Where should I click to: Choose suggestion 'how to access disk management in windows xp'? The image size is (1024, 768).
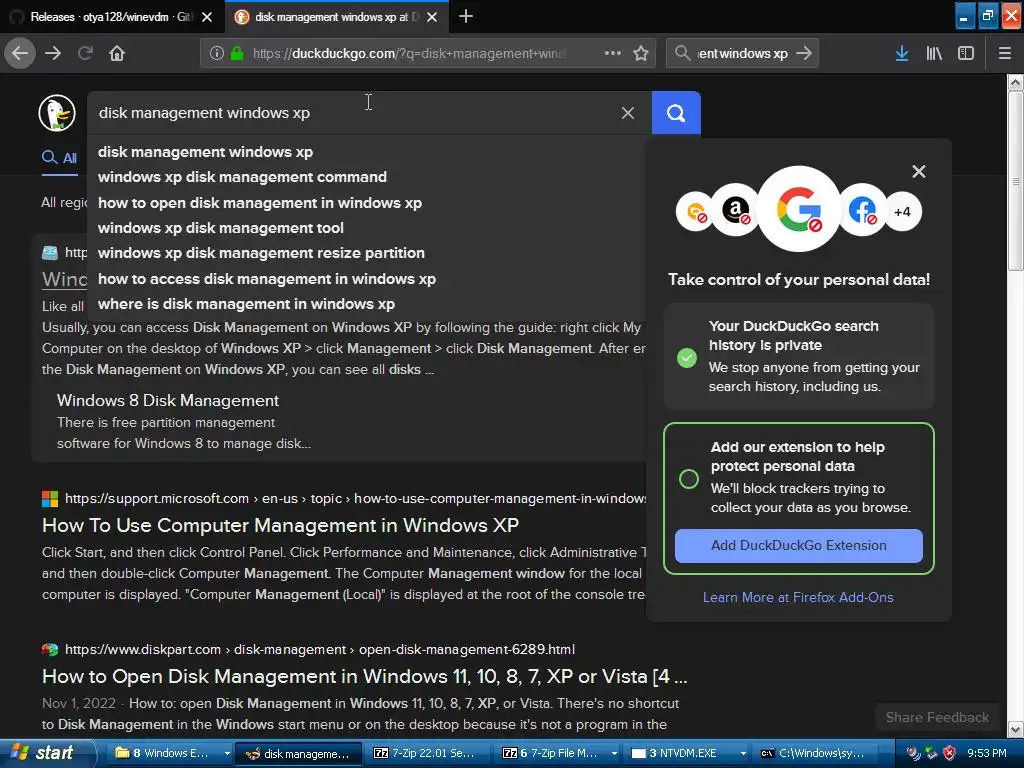click(x=266, y=279)
